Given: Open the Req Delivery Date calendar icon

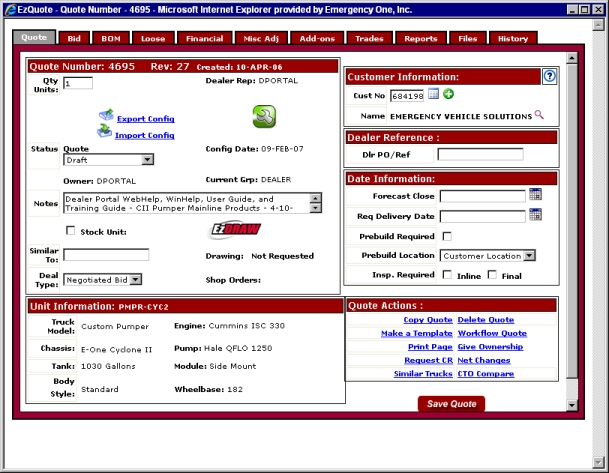Looking at the screenshot, I should coord(535,214).
